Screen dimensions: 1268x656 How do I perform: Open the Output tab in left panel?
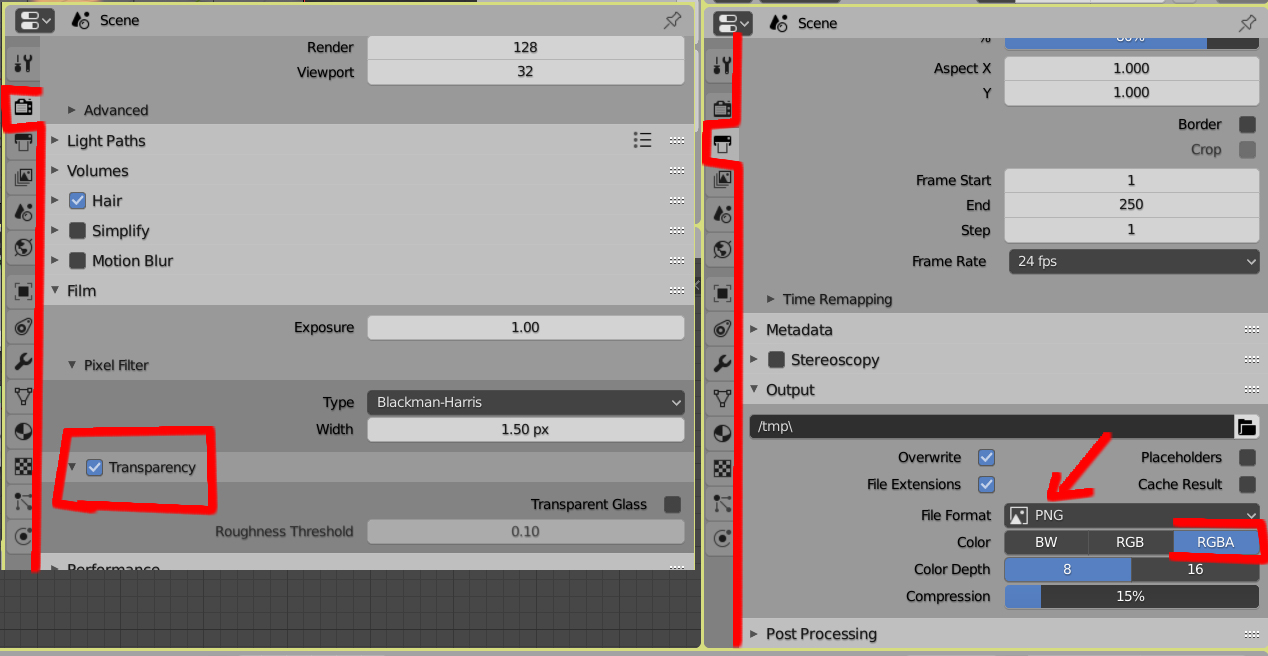24,142
